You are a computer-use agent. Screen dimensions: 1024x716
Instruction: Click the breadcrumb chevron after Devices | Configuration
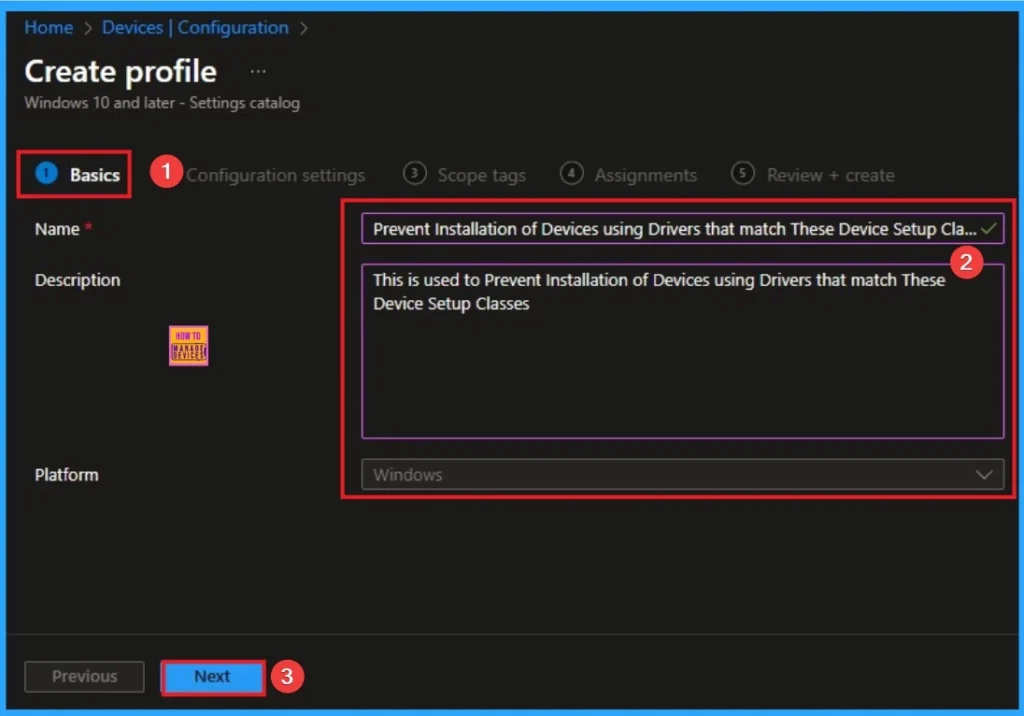pyautogui.click(x=303, y=28)
